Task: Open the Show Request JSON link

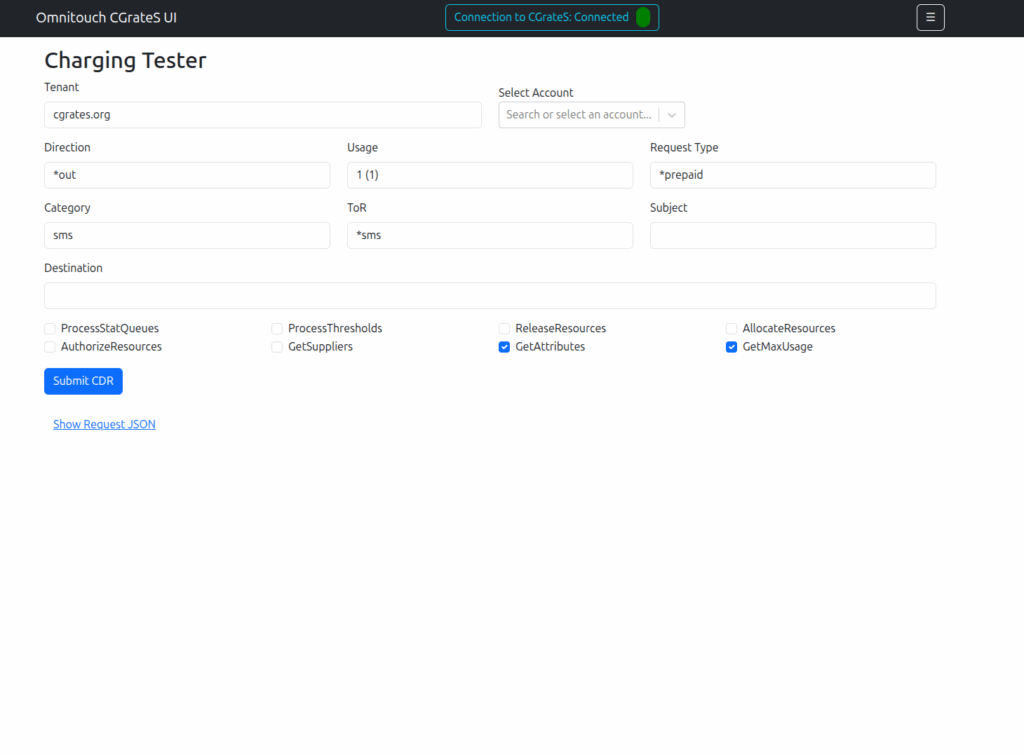Action: click(104, 424)
